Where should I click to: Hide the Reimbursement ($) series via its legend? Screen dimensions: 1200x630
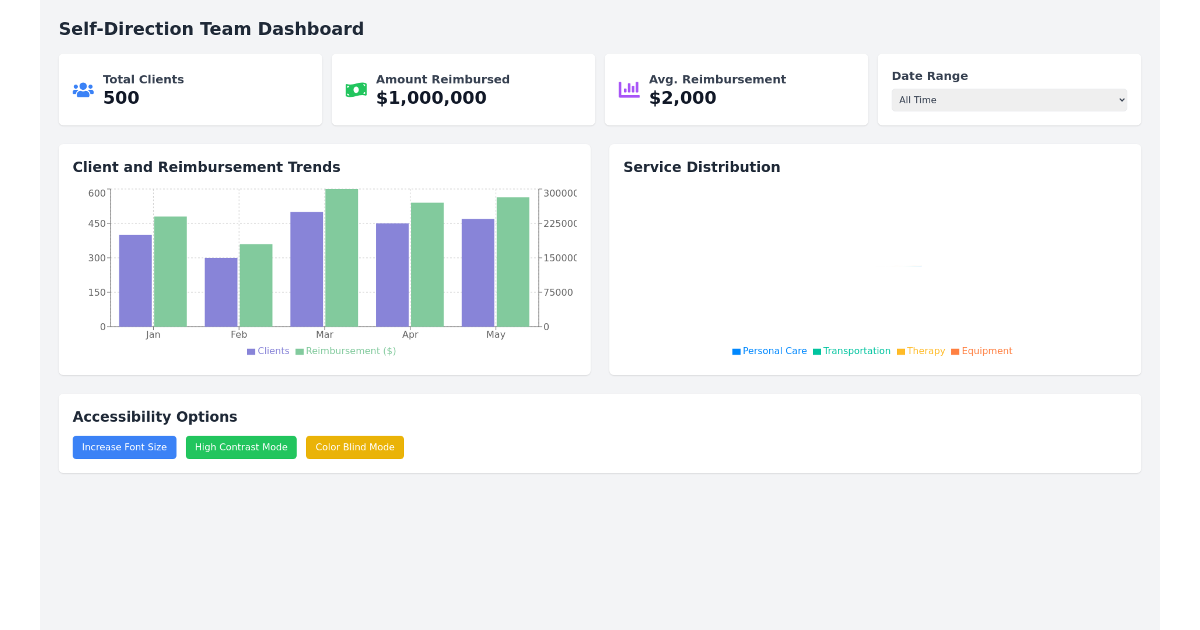(x=345, y=351)
